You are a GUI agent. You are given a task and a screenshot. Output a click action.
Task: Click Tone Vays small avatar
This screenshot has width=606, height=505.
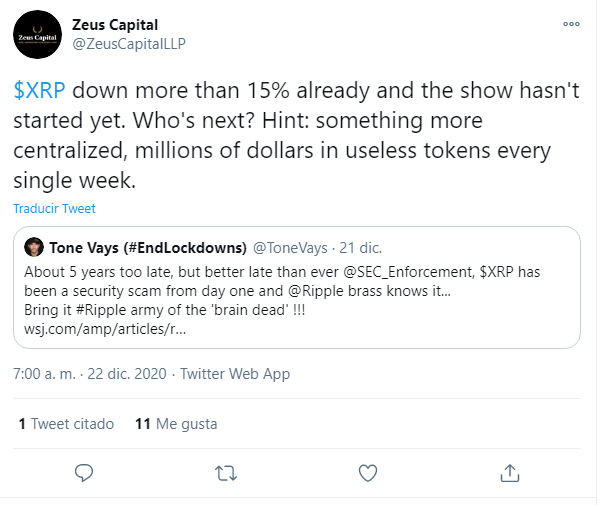click(x=31, y=247)
